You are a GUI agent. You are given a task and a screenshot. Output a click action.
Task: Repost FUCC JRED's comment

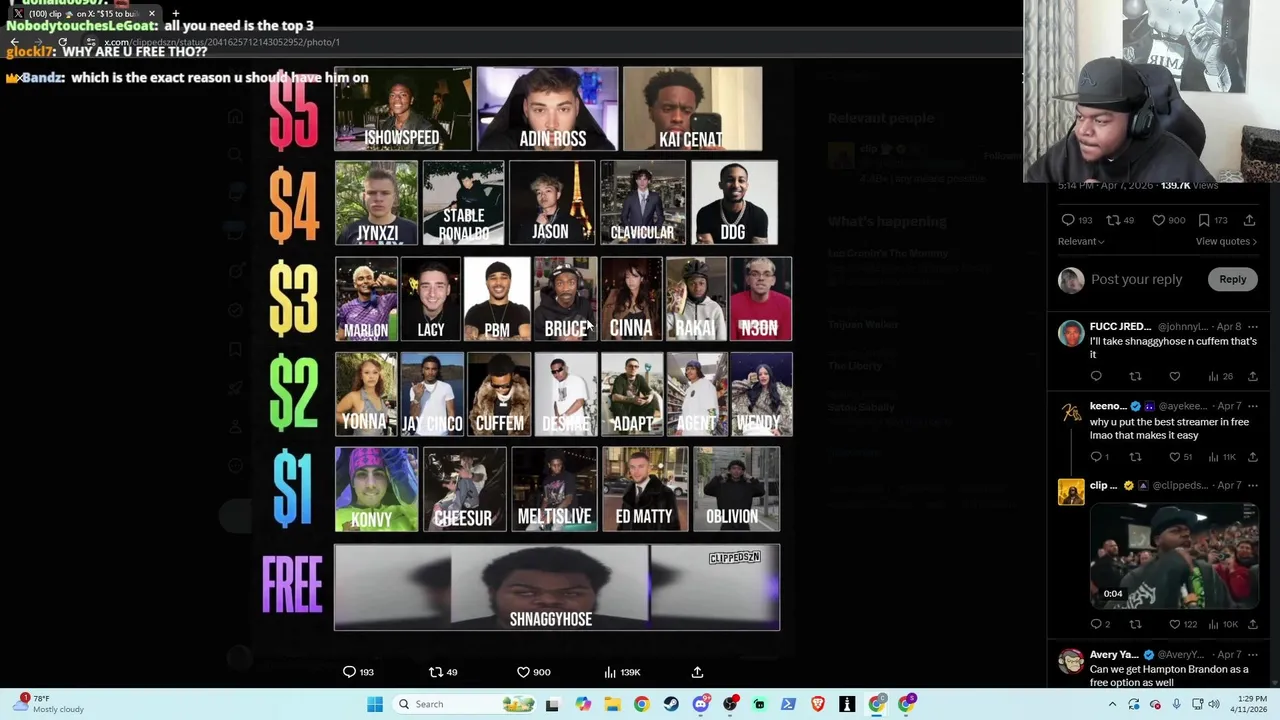[x=1135, y=376]
